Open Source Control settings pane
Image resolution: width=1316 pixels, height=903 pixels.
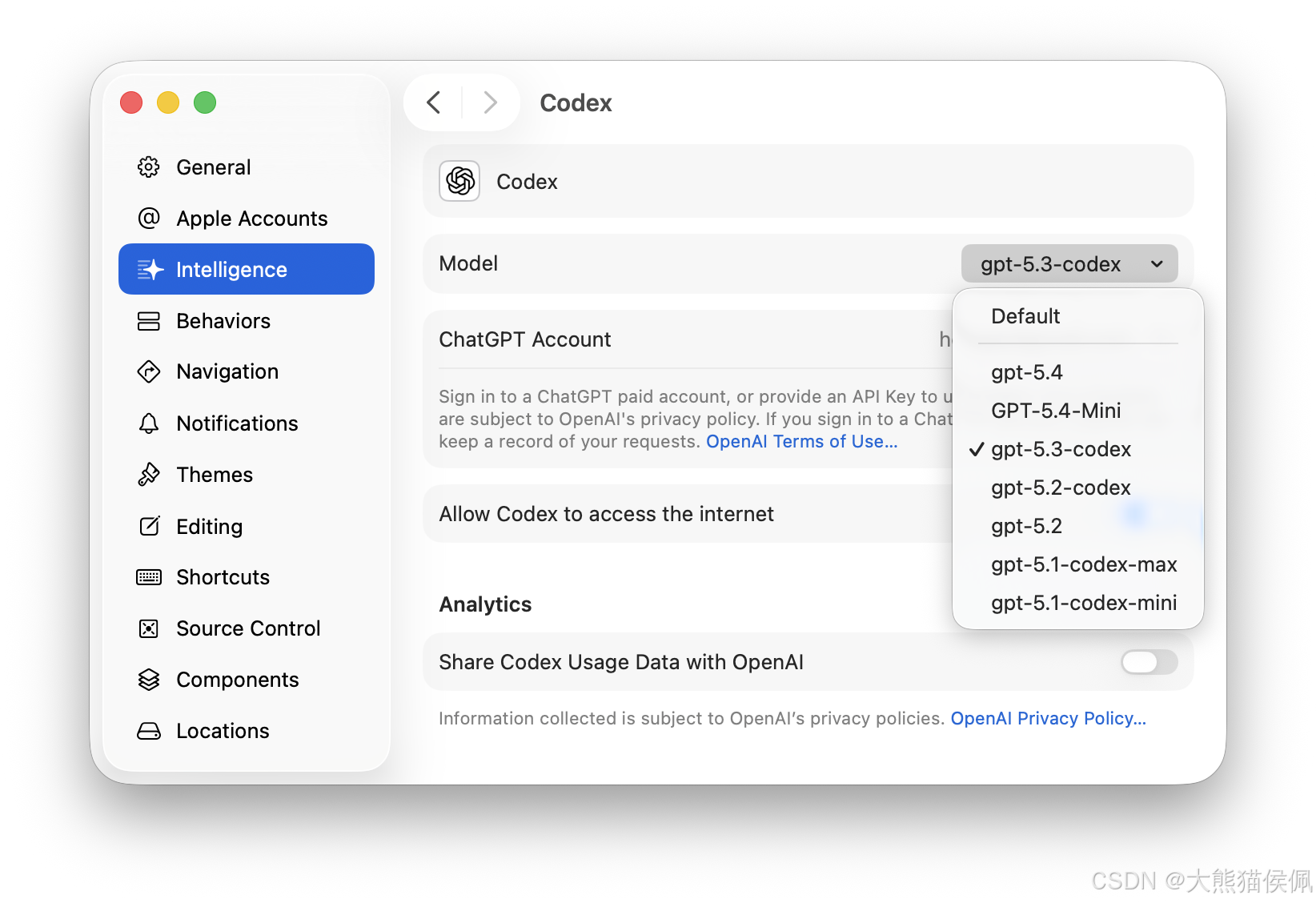[x=247, y=628]
